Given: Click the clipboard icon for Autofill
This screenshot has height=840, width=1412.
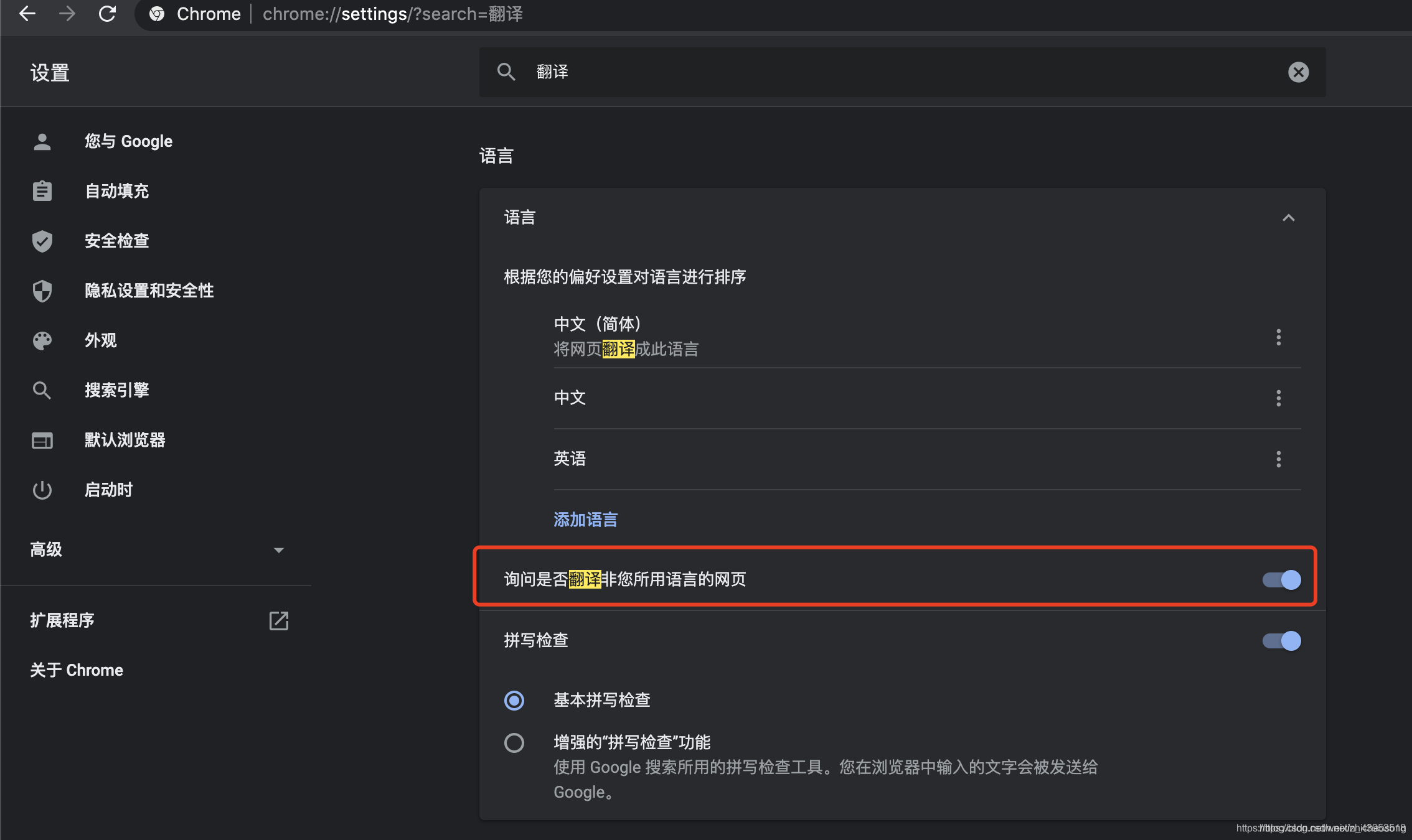Looking at the screenshot, I should pos(42,191).
